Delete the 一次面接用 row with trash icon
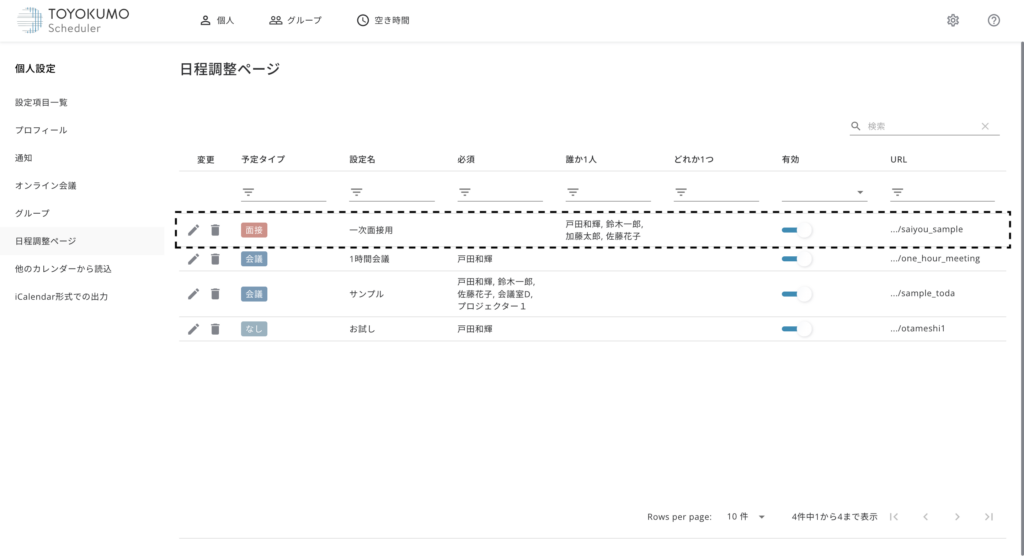 click(215, 230)
